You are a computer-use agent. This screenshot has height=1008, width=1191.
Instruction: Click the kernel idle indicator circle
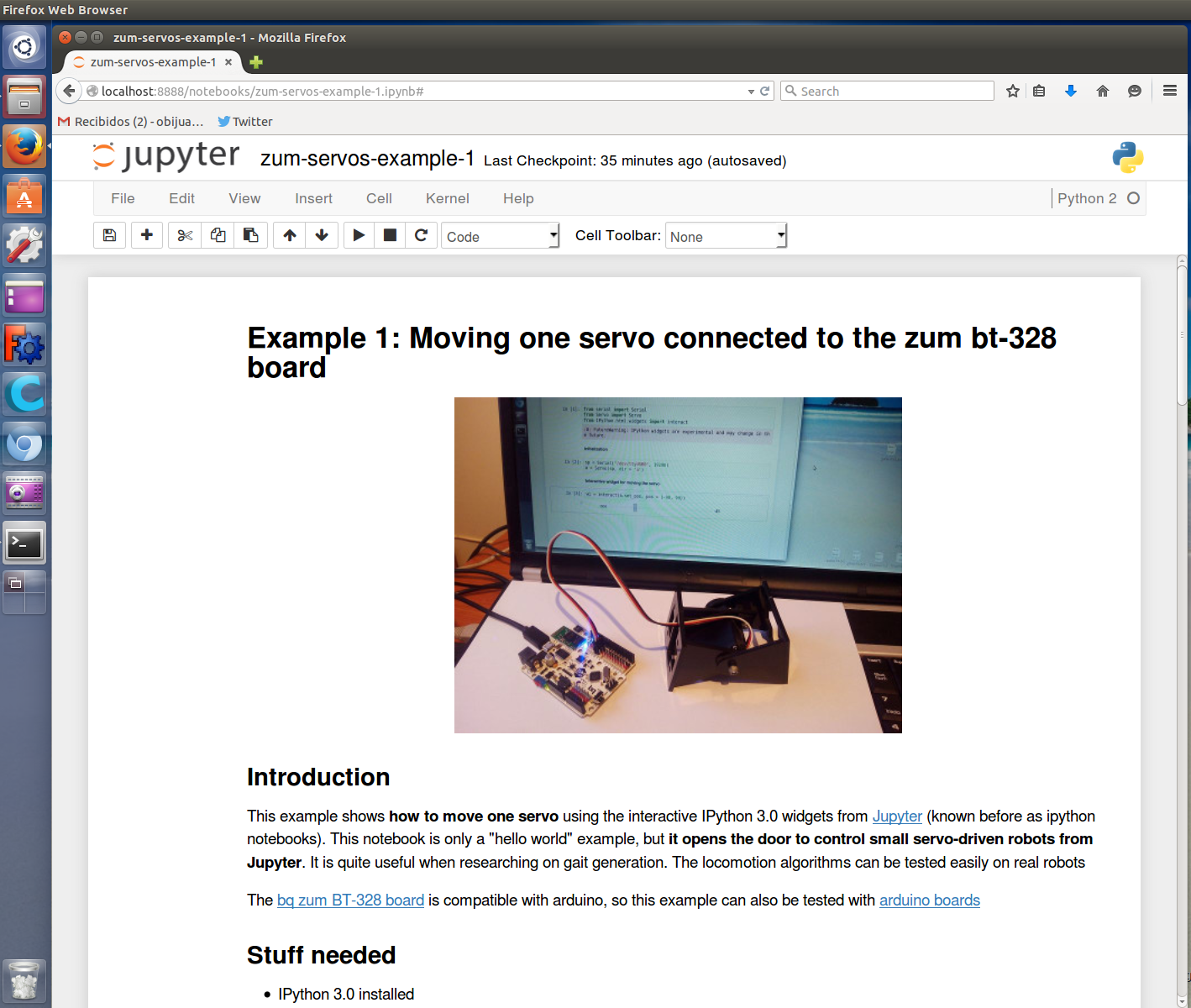(x=1133, y=198)
